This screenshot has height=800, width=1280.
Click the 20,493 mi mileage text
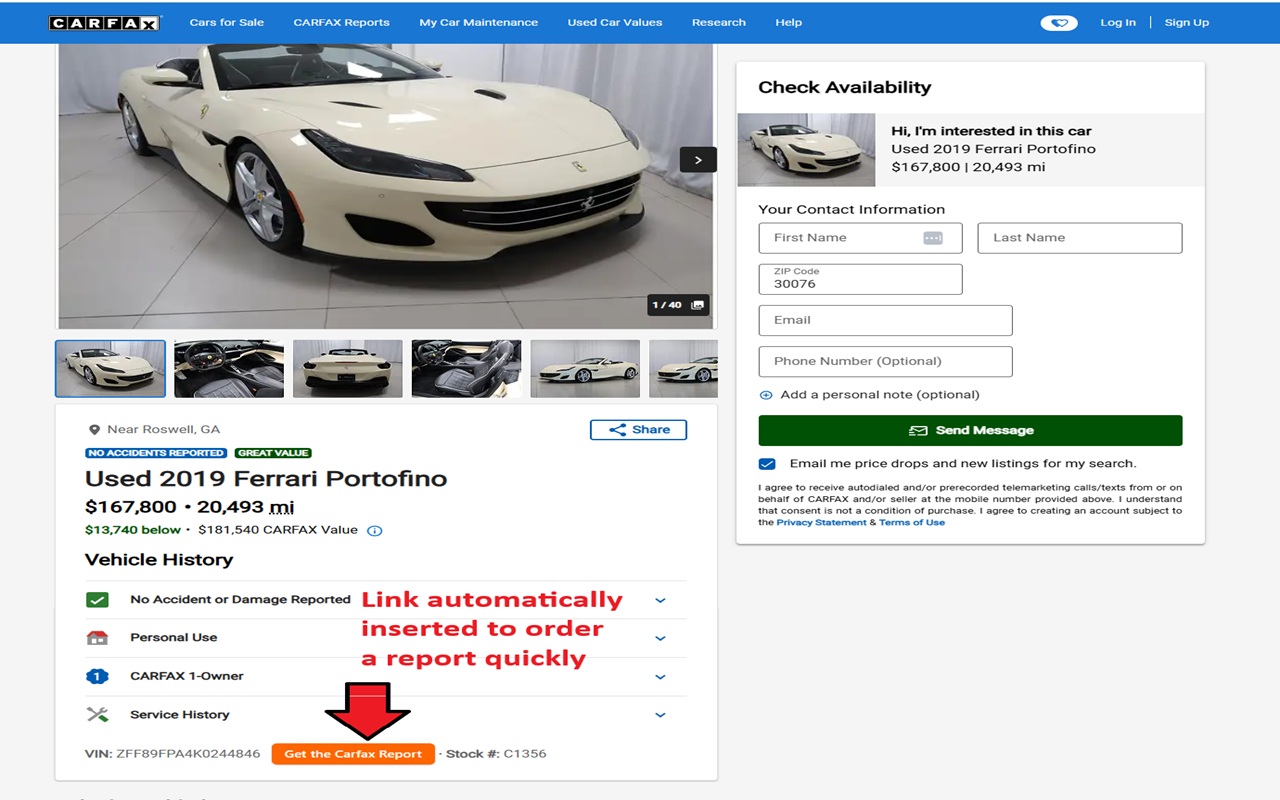coord(245,507)
